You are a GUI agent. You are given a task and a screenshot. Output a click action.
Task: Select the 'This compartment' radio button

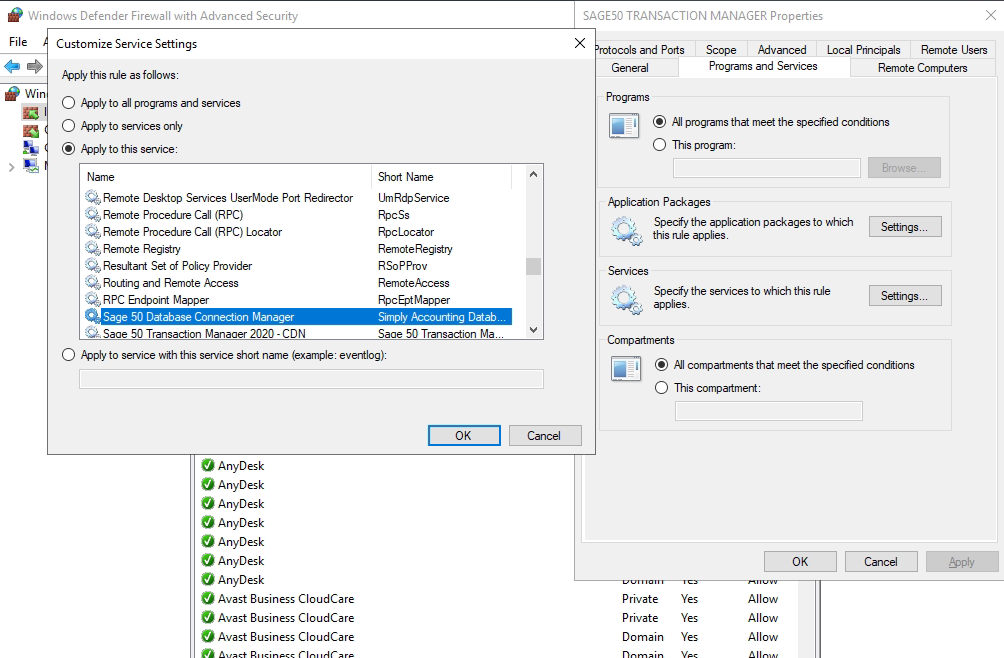point(661,388)
